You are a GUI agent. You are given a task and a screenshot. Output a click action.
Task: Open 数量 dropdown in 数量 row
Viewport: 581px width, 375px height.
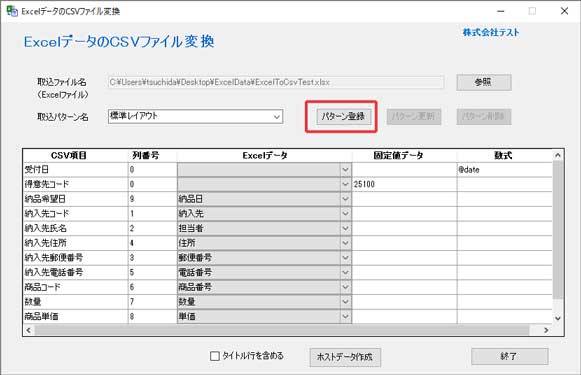[x=345, y=302]
